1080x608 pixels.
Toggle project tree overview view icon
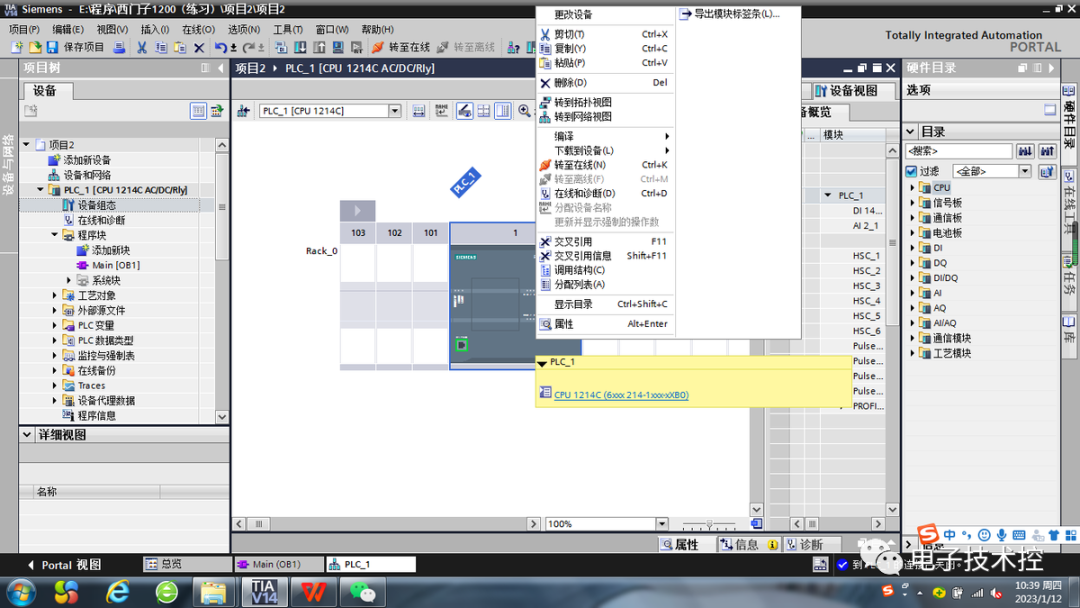pos(198,111)
